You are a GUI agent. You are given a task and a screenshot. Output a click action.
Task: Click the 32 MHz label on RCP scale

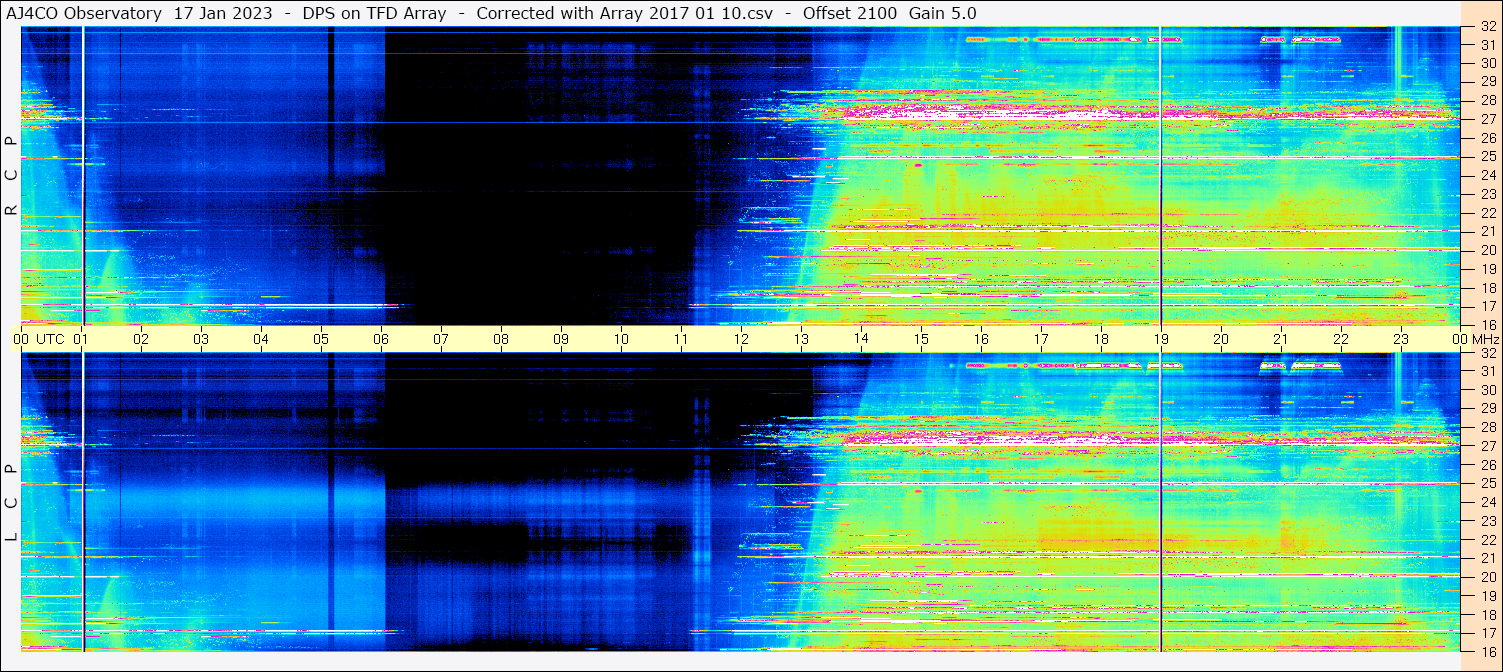tap(1487, 27)
